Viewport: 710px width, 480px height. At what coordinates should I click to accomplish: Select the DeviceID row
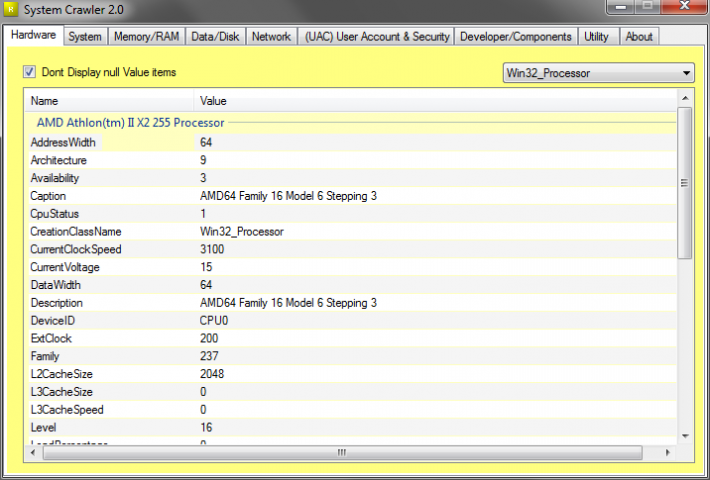pyautogui.click(x=352, y=320)
